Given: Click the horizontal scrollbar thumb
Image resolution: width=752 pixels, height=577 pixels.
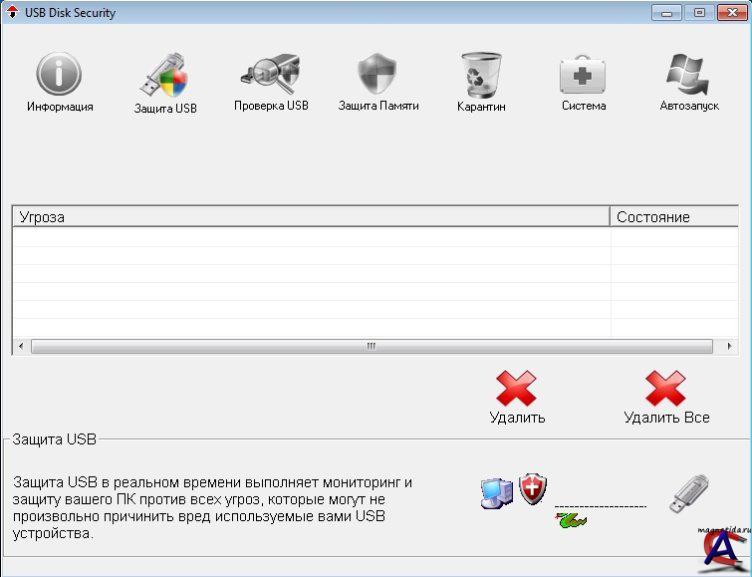Looking at the screenshot, I should (x=370, y=347).
